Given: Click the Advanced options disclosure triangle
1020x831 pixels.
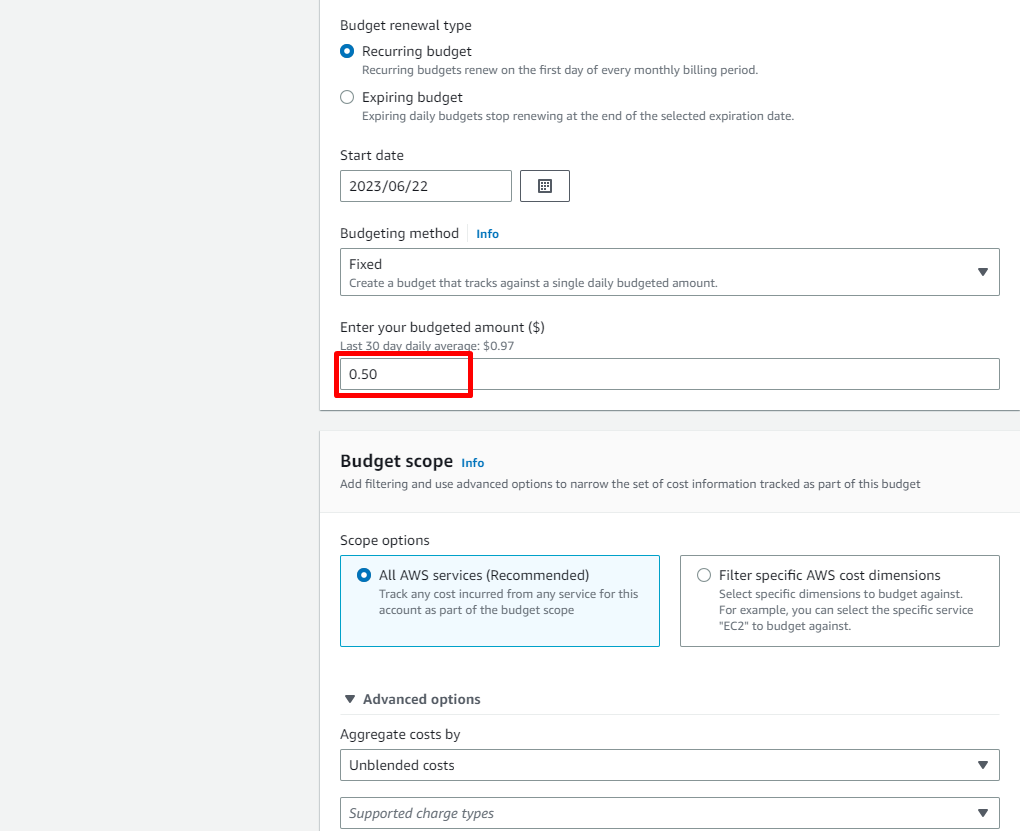Looking at the screenshot, I should (x=349, y=699).
